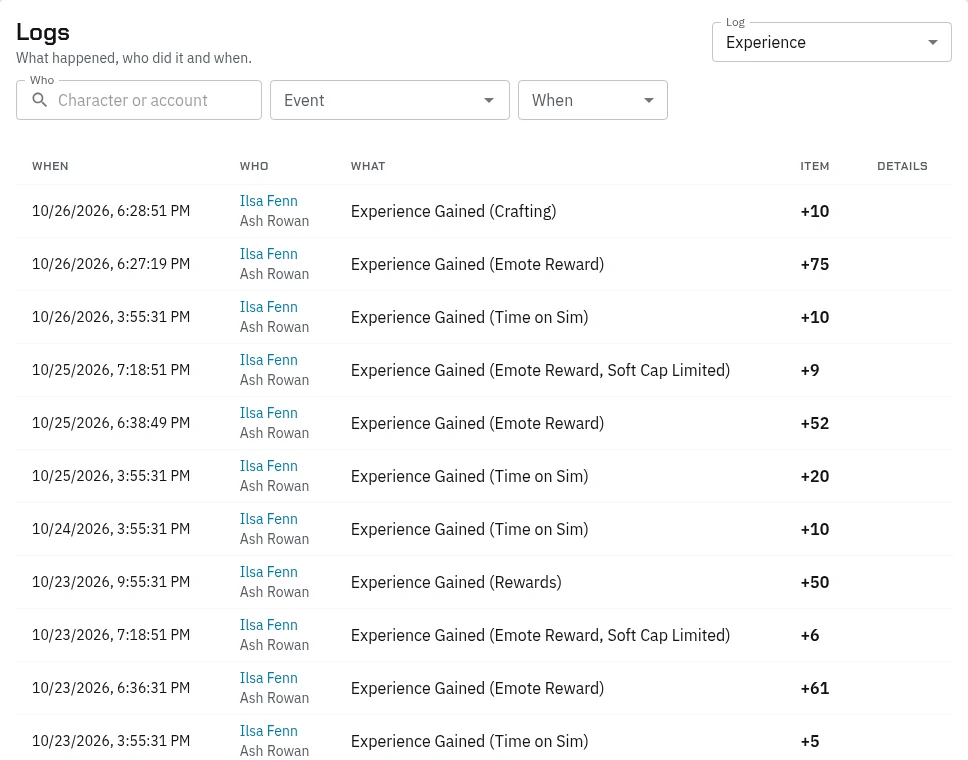This screenshot has width=968, height=760.
Task: Select timestamp 10/23/2026, 9:55:31 PM
Action: pos(111,583)
